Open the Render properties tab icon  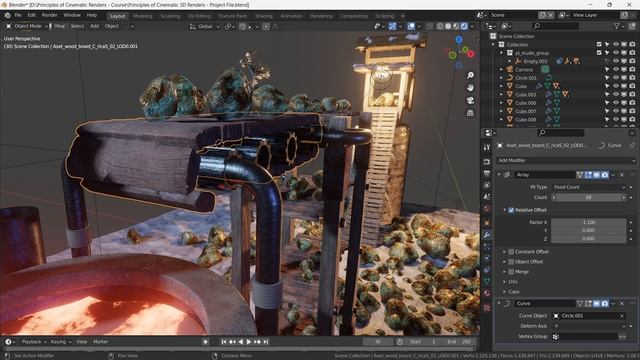[487, 162]
